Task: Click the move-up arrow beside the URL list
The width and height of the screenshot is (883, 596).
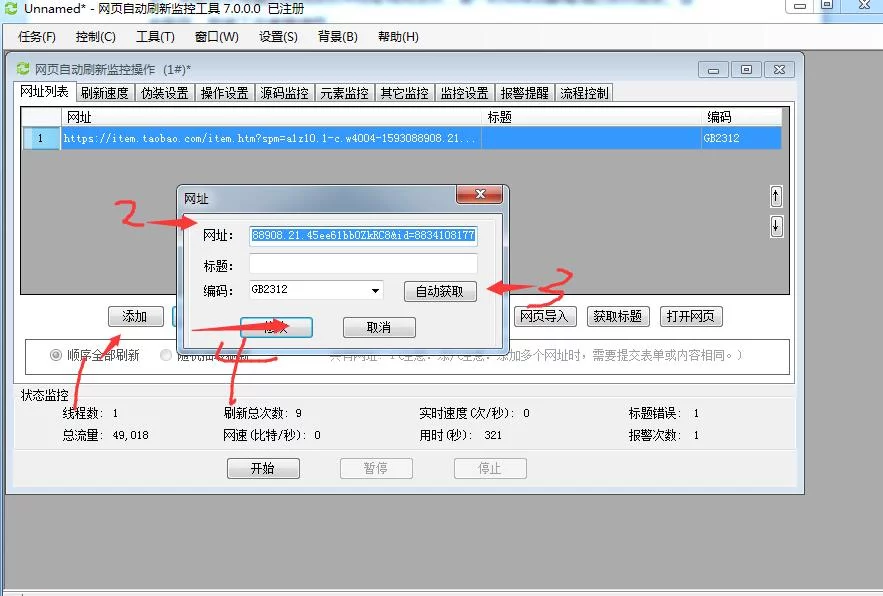Action: click(x=776, y=197)
